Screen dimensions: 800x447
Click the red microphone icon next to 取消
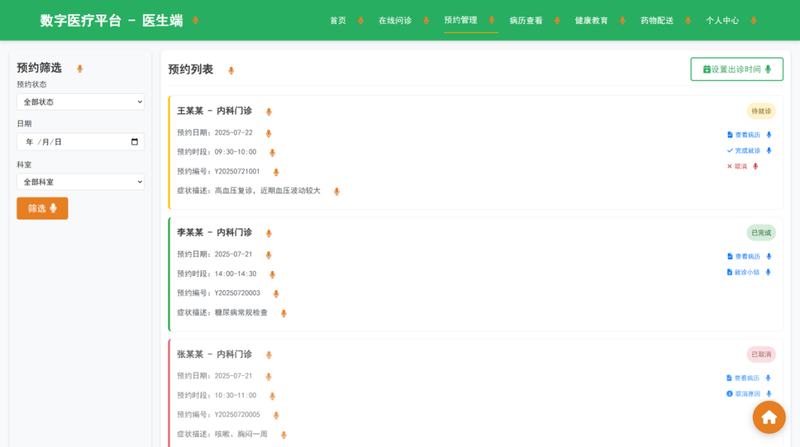[x=755, y=167]
